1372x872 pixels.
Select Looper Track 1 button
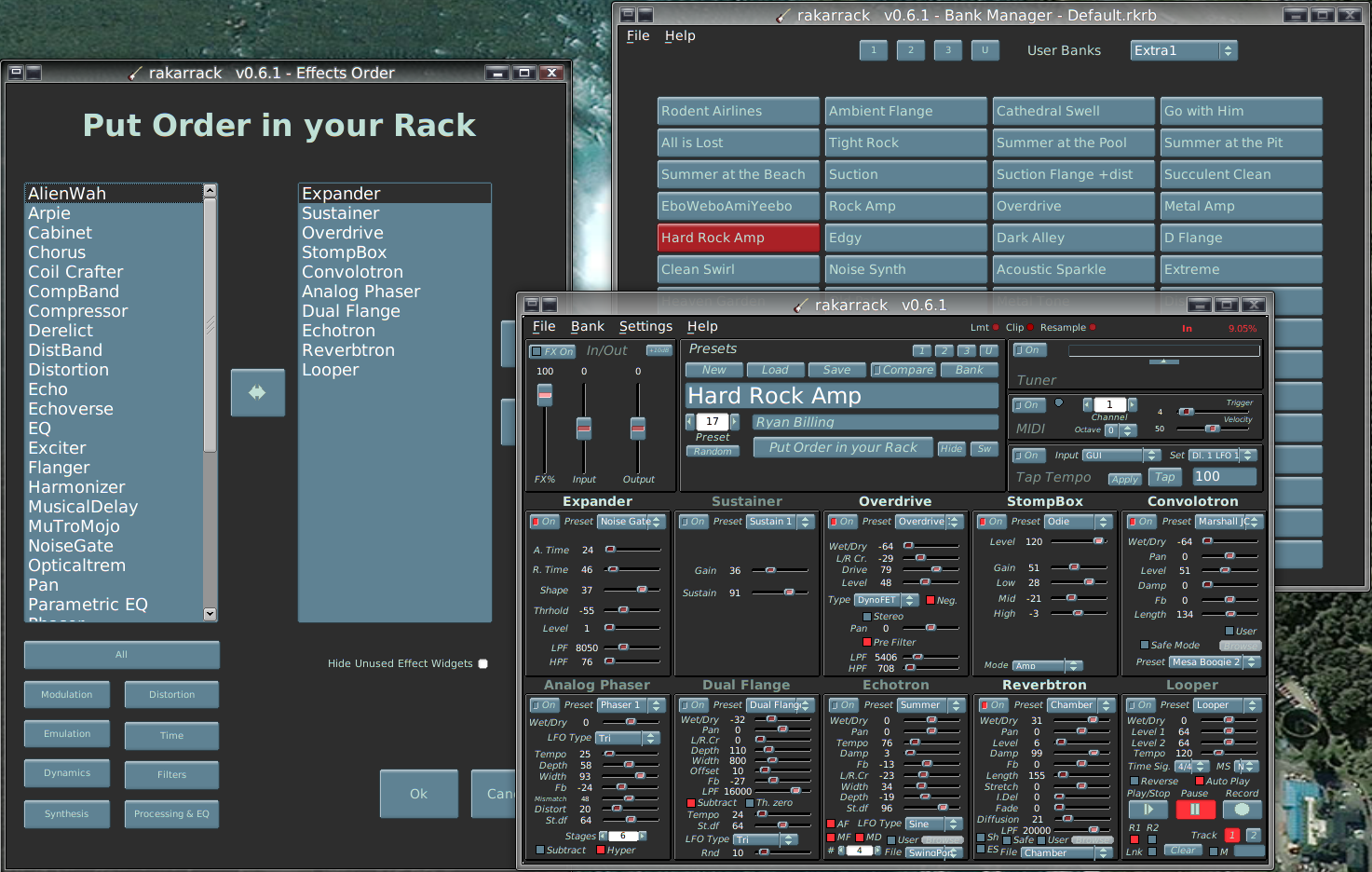1231,835
